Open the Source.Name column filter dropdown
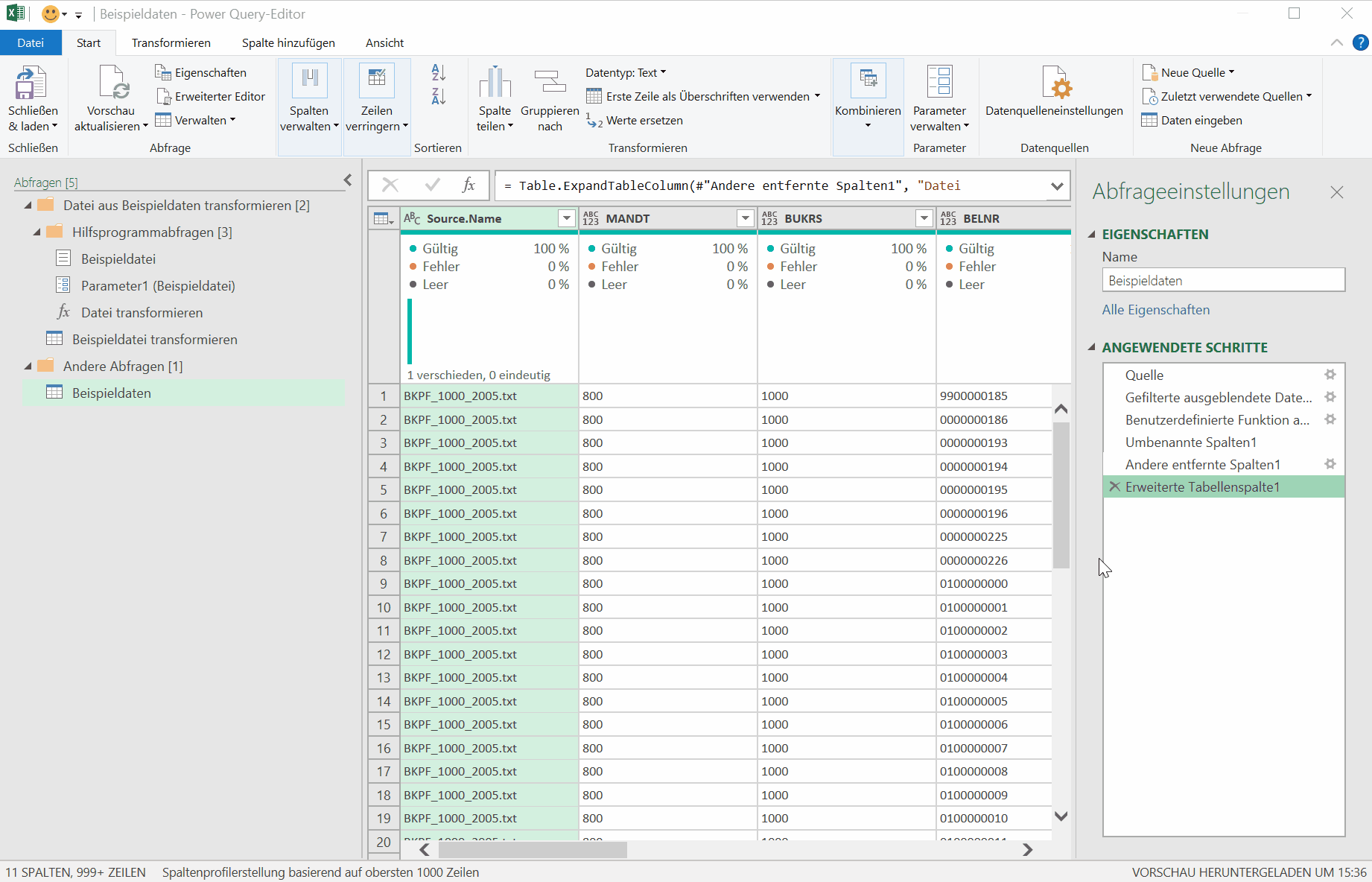This screenshot has height=882, width=1372. tap(567, 218)
